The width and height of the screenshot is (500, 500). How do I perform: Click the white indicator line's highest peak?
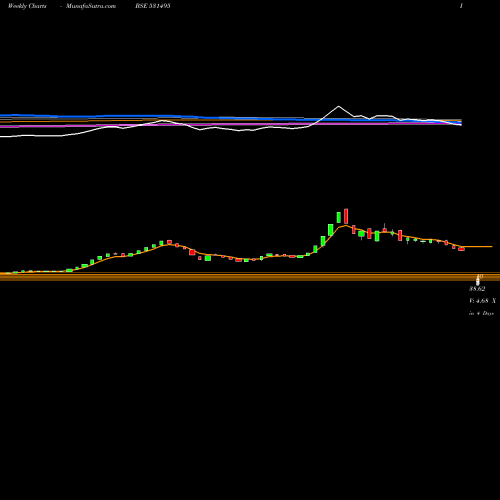tap(338, 106)
